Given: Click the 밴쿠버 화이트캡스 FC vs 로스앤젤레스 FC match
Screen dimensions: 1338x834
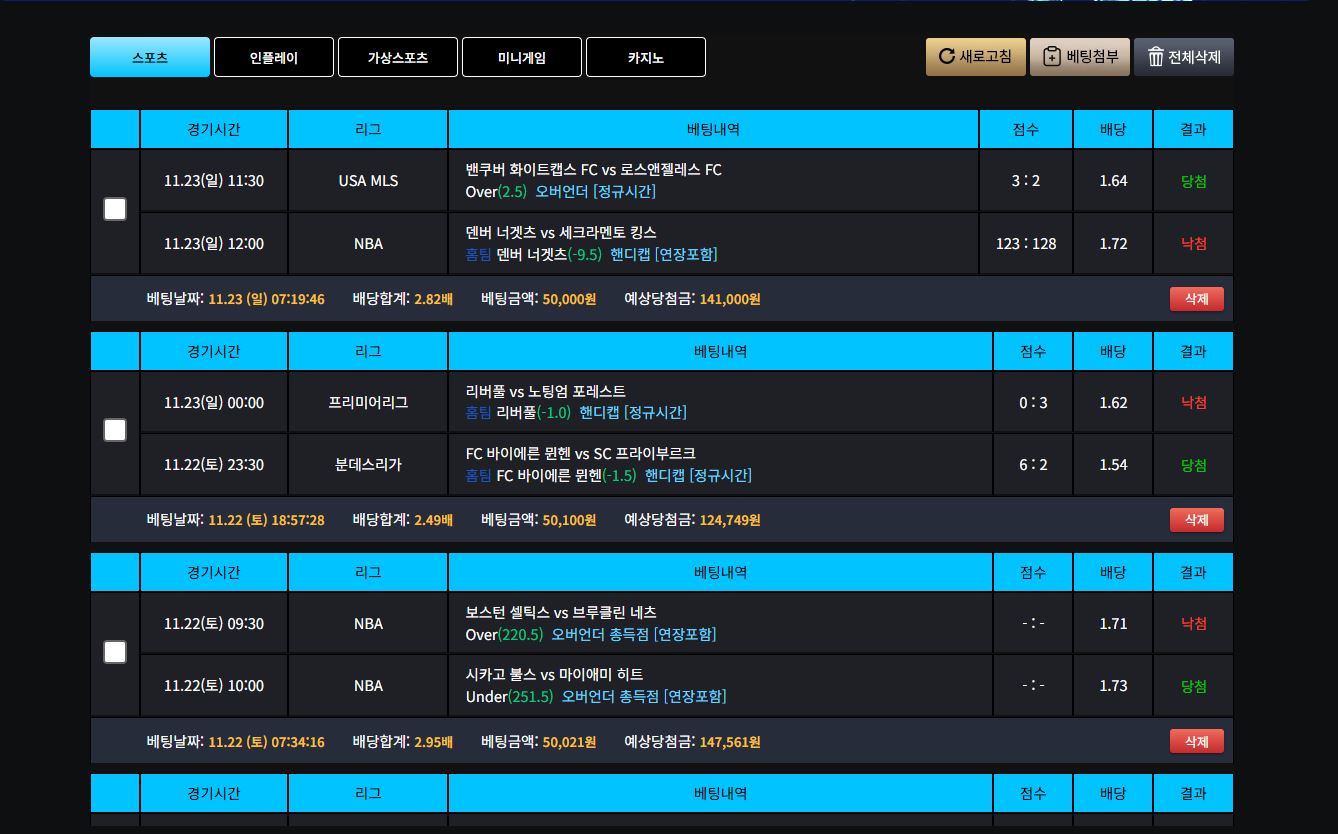Looking at the screenshot, I should tap(593, 170).
